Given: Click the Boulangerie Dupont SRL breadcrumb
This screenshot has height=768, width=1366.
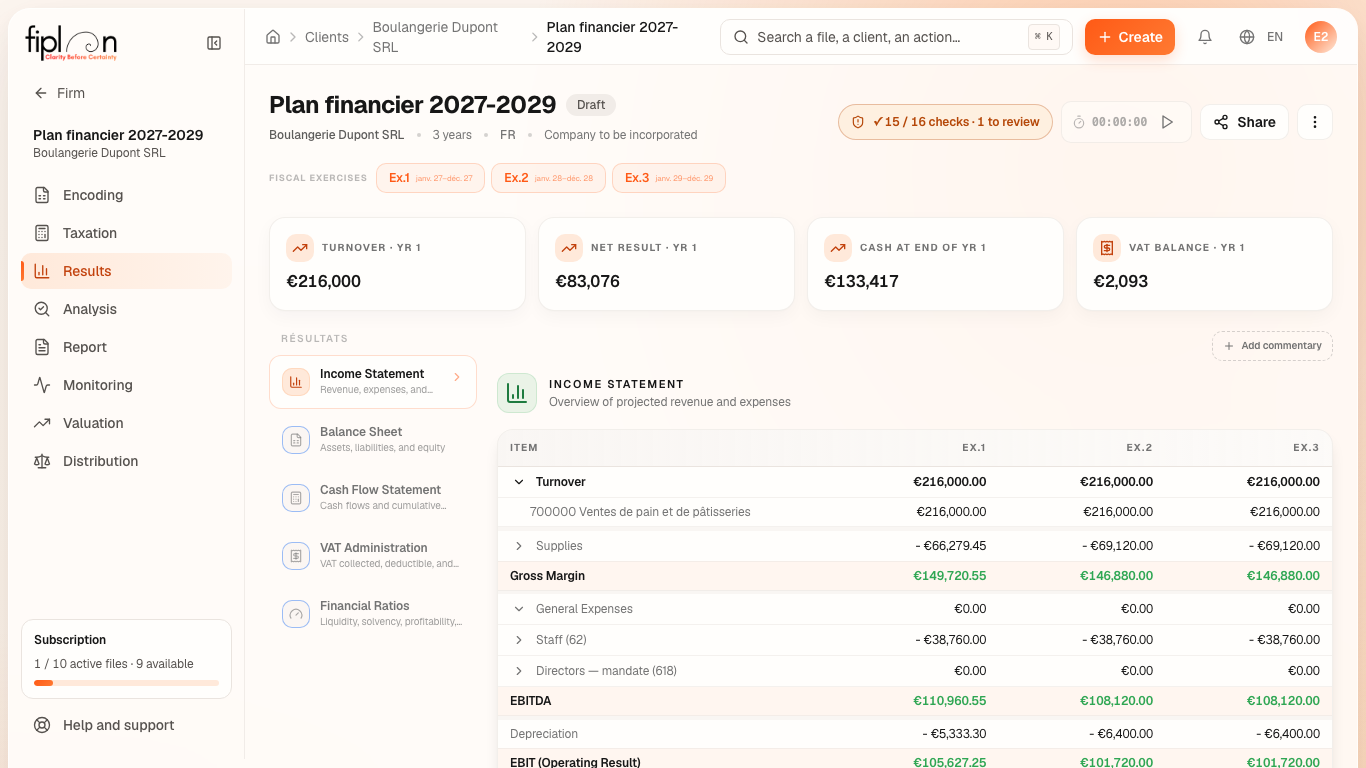Looking at the screenshot, I should 435,37.
